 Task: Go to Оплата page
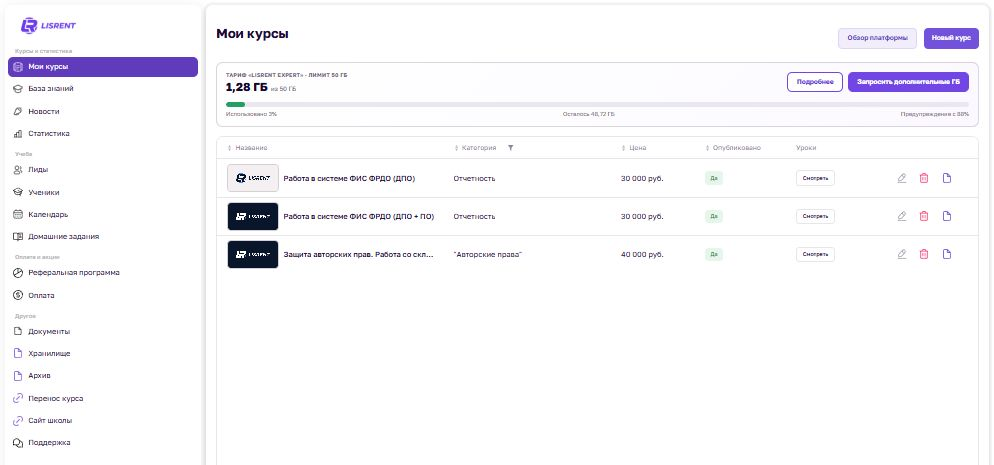[x=103, y=295]
